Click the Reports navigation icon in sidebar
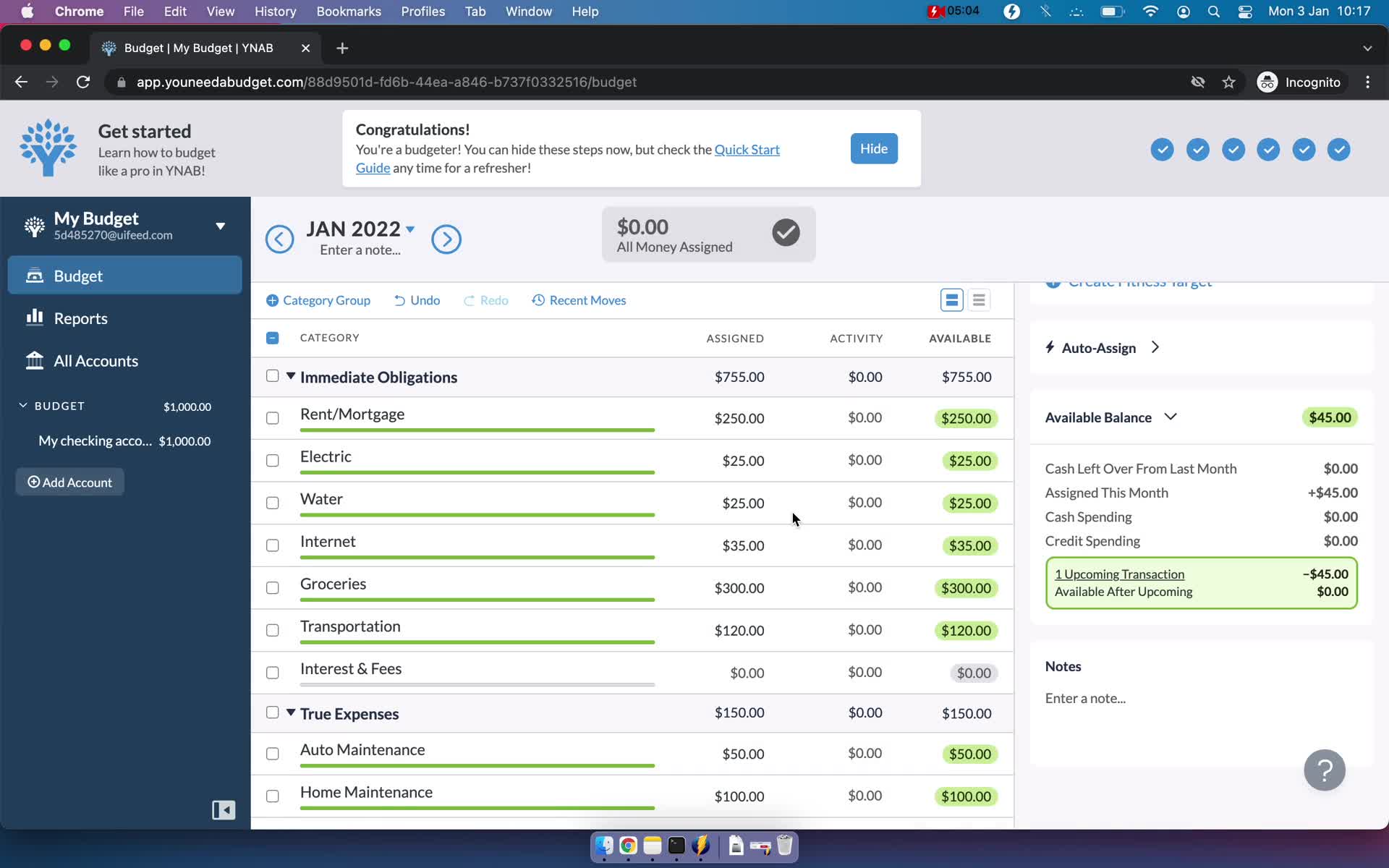 (x=34, y=317)
